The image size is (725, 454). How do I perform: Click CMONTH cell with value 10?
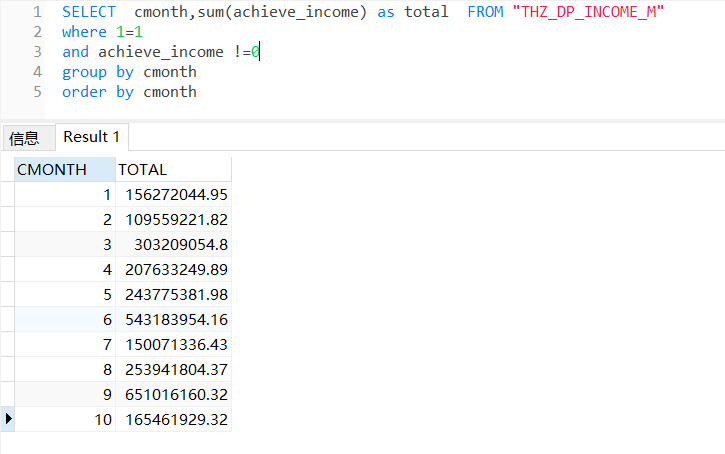pos(65,419)
